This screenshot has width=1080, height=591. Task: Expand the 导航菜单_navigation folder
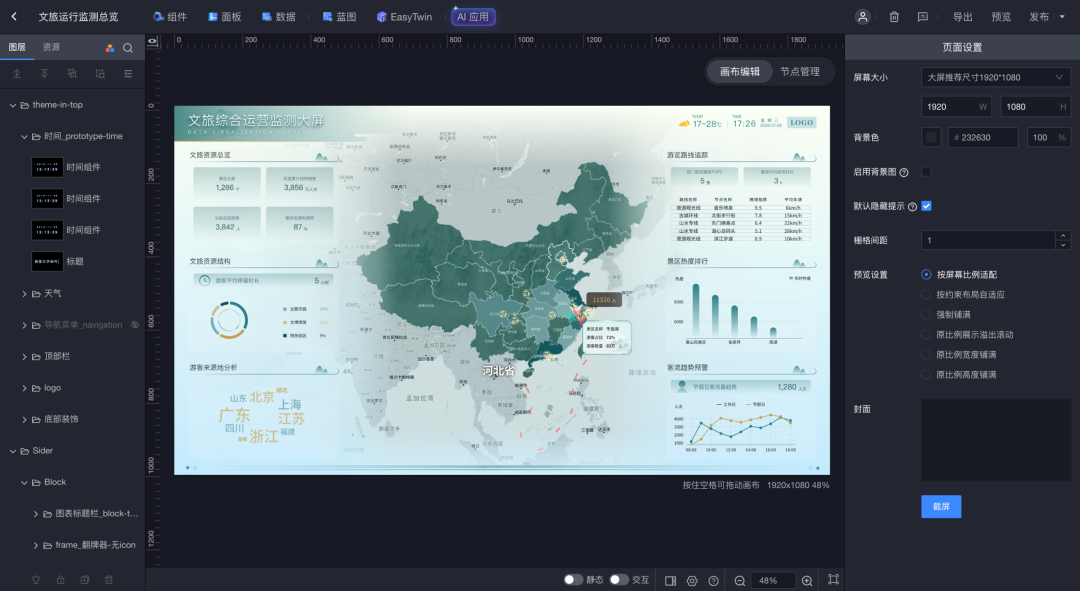tap(24, 325)
